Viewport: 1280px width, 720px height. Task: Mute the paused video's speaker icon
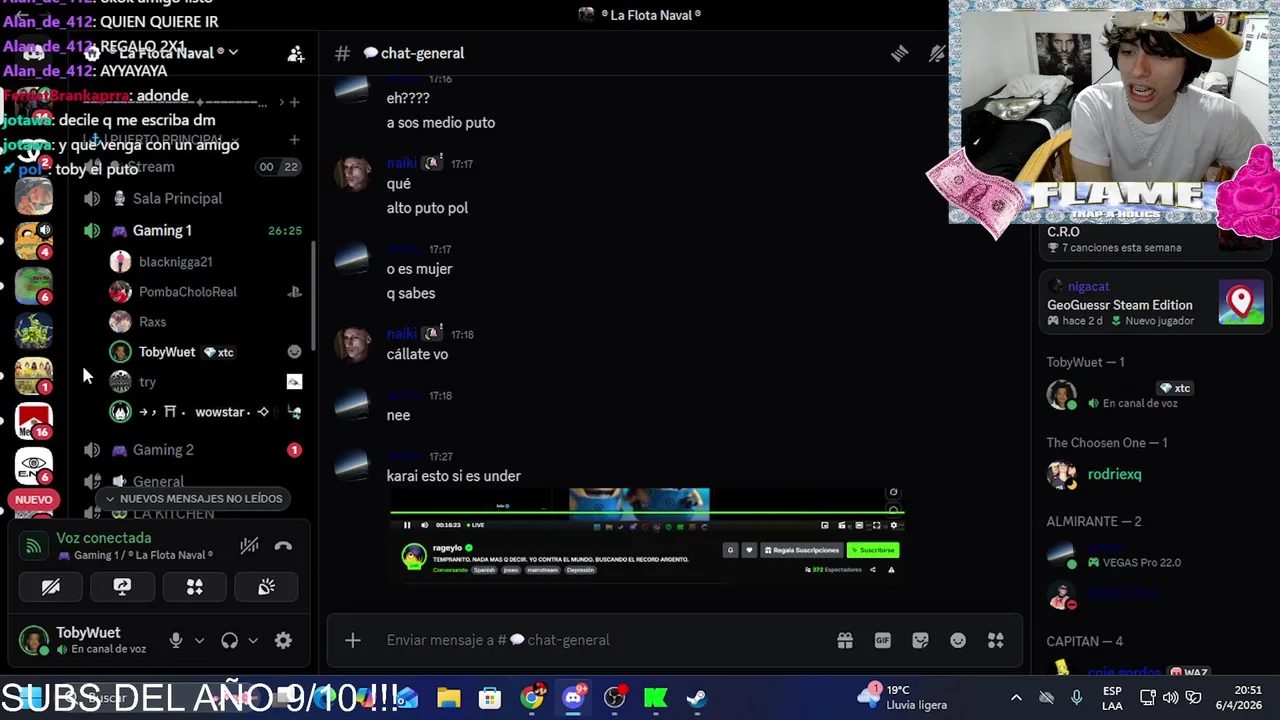click(x=425, y=525)
